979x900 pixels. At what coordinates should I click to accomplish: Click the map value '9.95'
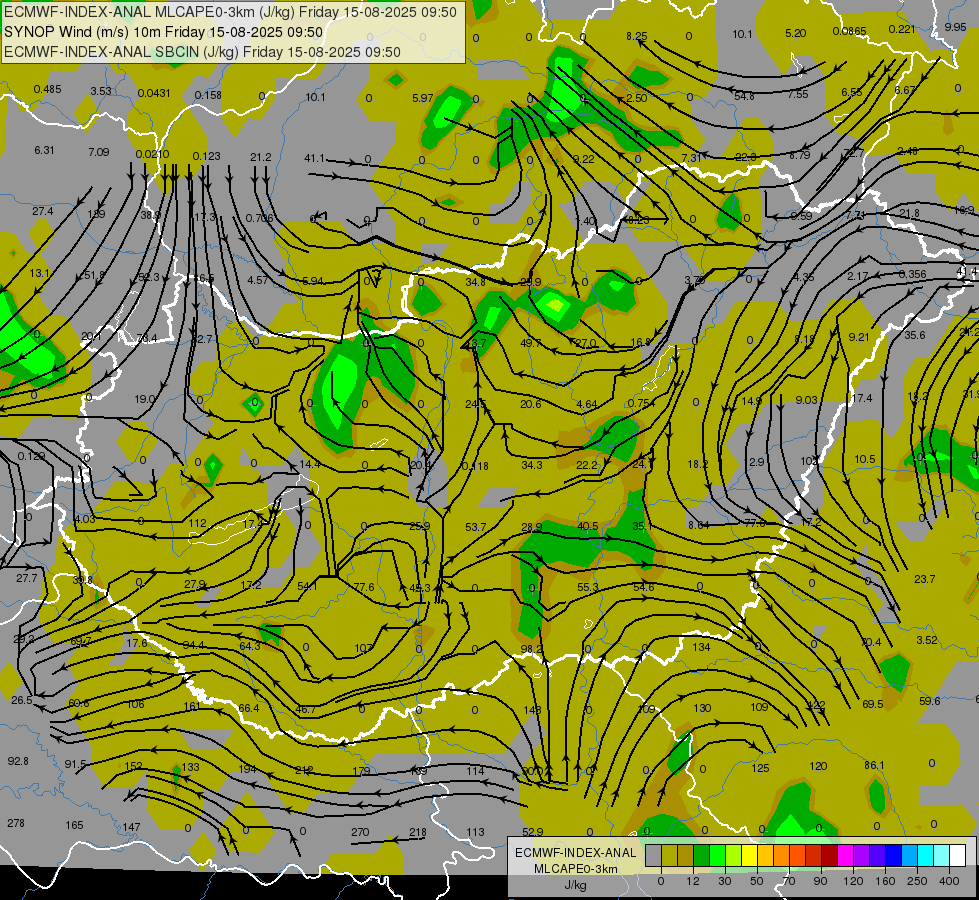click(955, 27)
